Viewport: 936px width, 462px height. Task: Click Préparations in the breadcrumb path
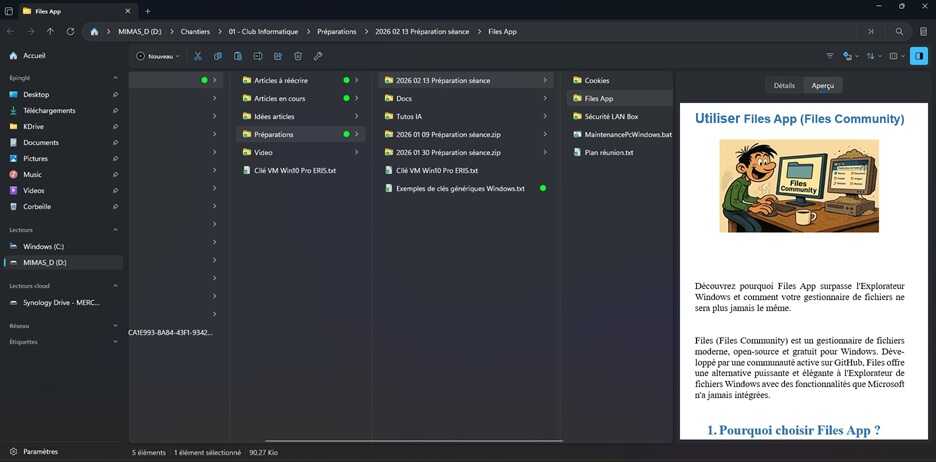pyautogui.click(x=337, y=32)
